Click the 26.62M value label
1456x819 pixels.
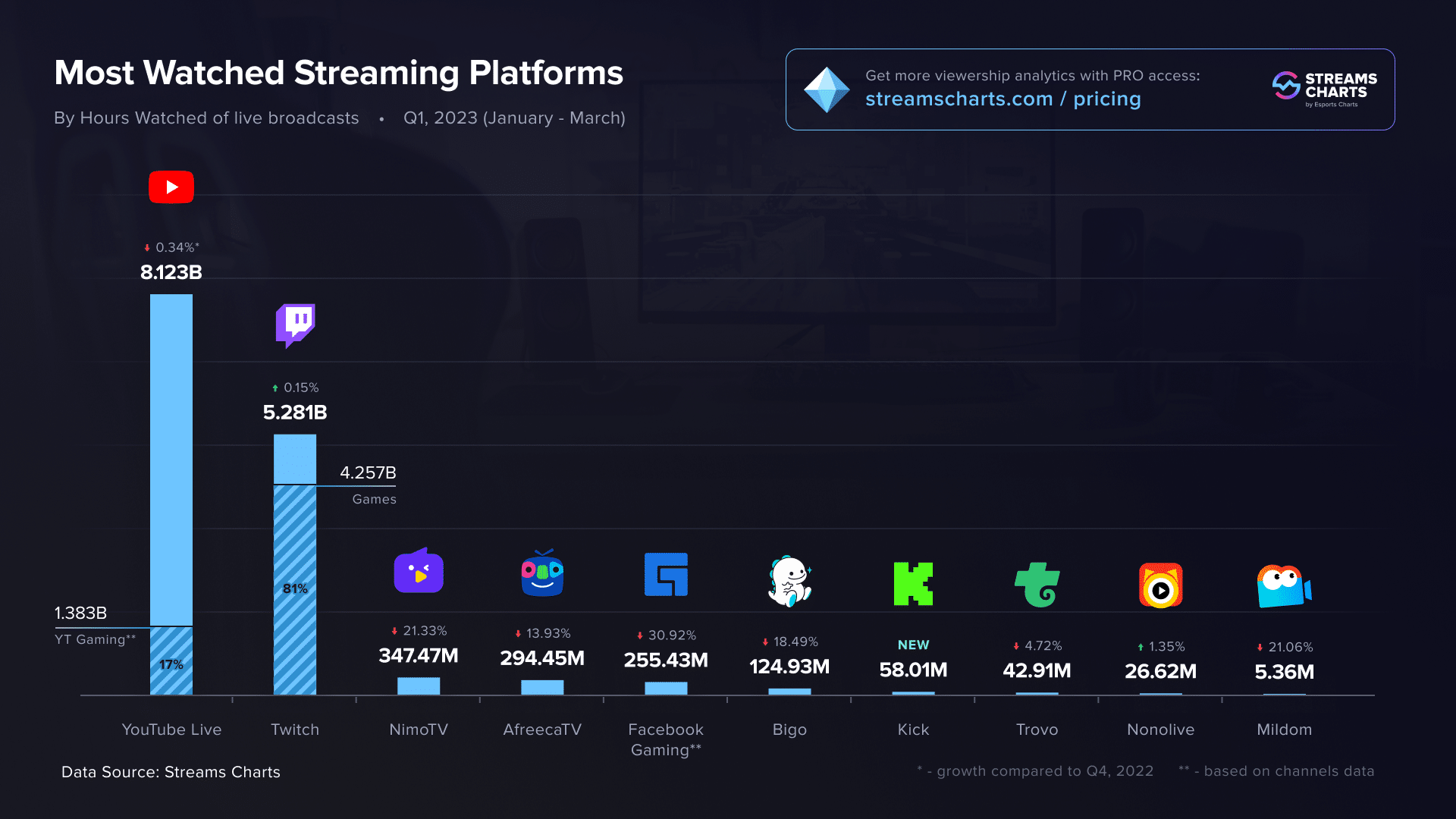1160,671
